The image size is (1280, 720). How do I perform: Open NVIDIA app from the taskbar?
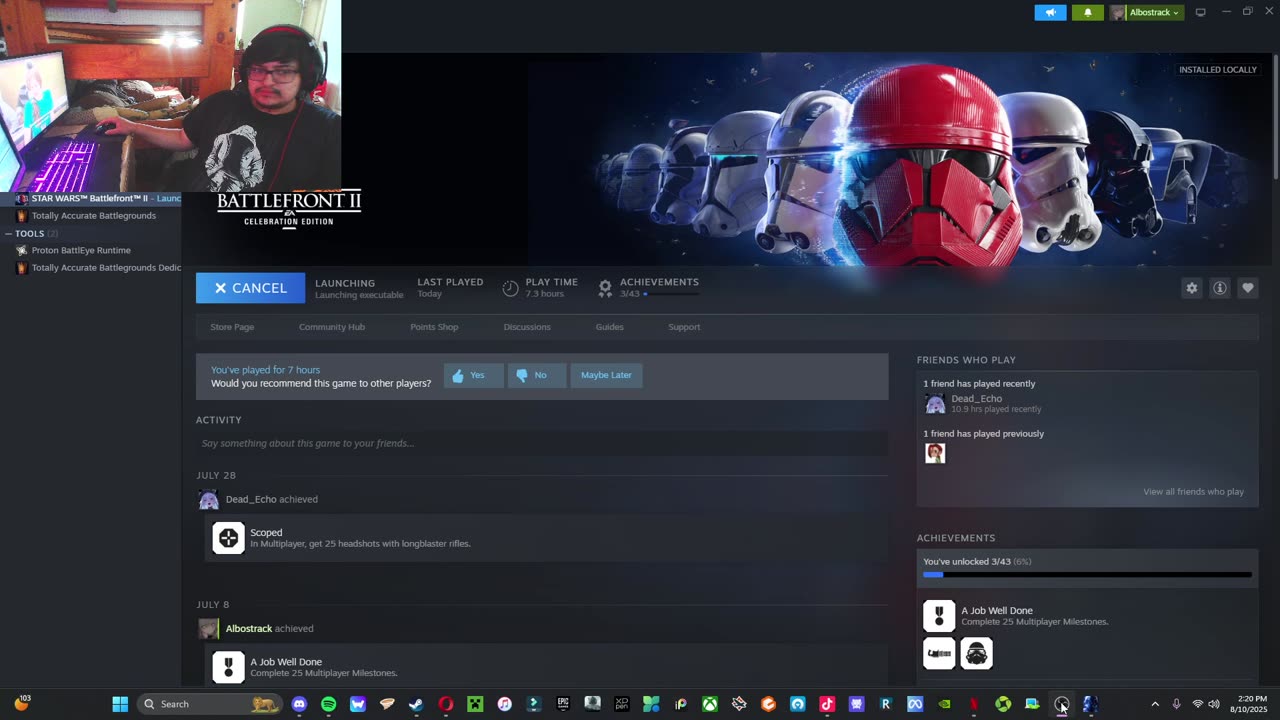click(x=944, y=704)
